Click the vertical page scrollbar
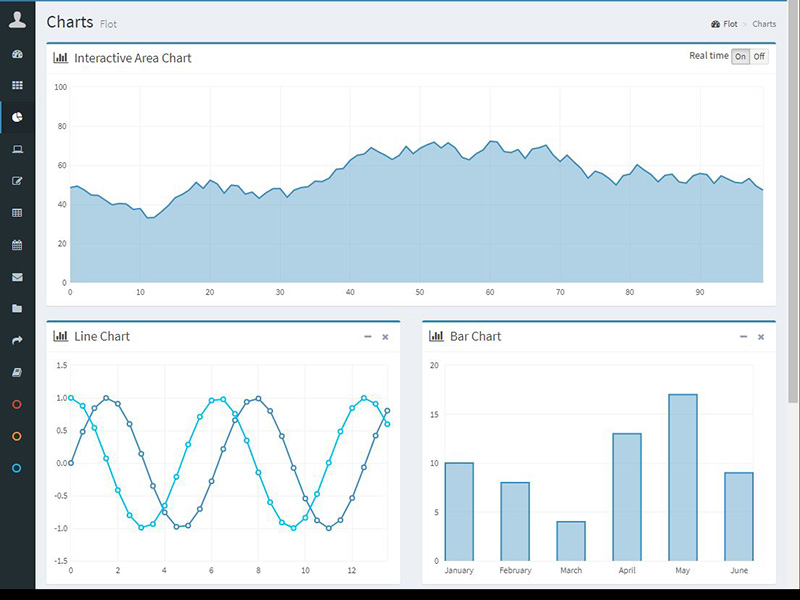This screenshot has height=600, width=800. pyautogui.click(x=793, y=202)
